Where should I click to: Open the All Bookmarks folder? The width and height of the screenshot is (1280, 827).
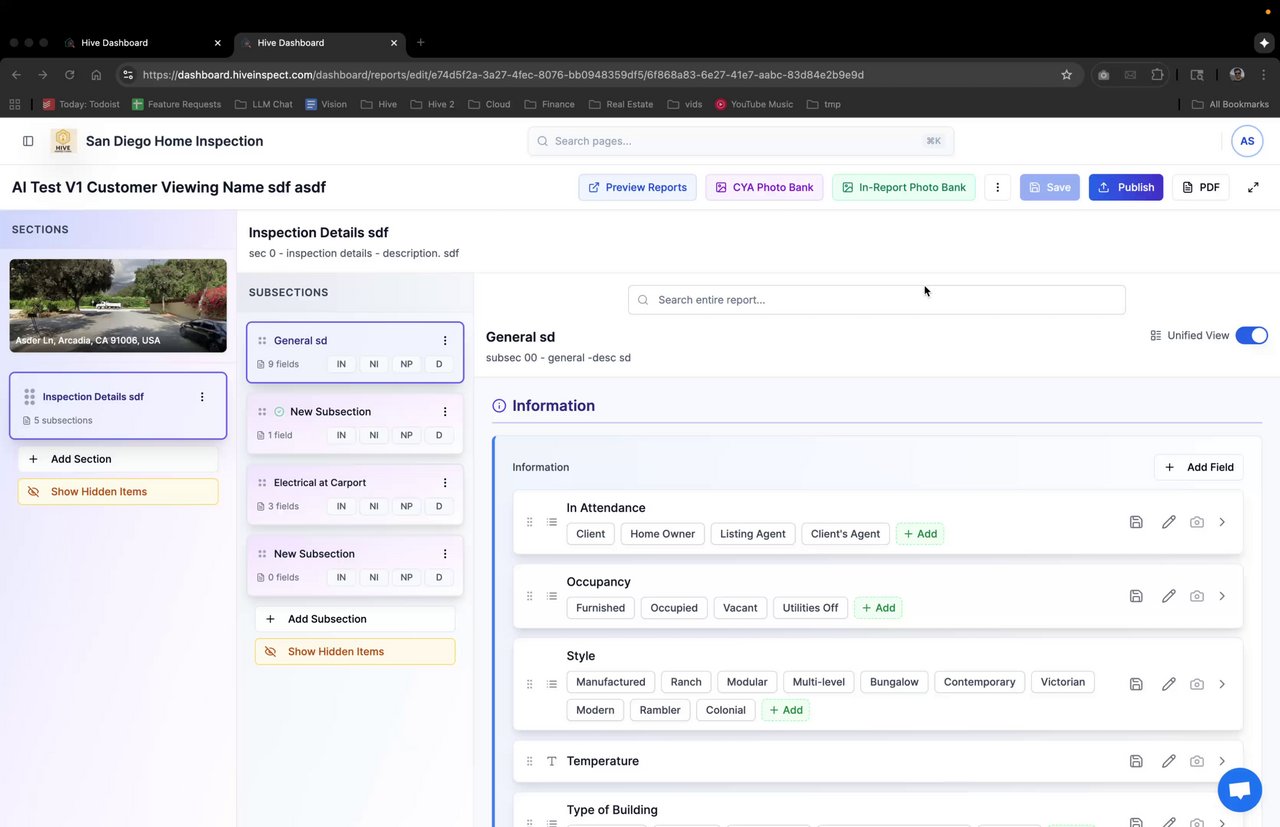tap(1230, 104)
